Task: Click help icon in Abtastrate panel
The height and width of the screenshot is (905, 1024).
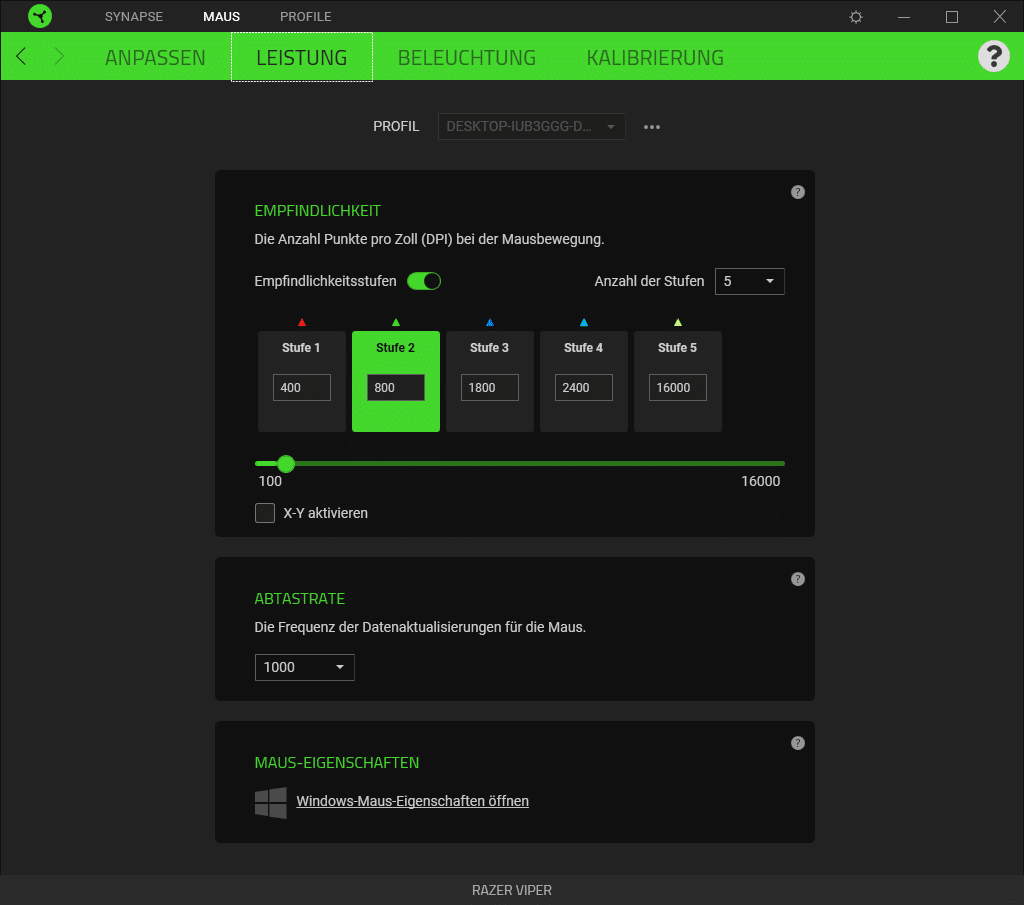Action: (x=797, y=579)
